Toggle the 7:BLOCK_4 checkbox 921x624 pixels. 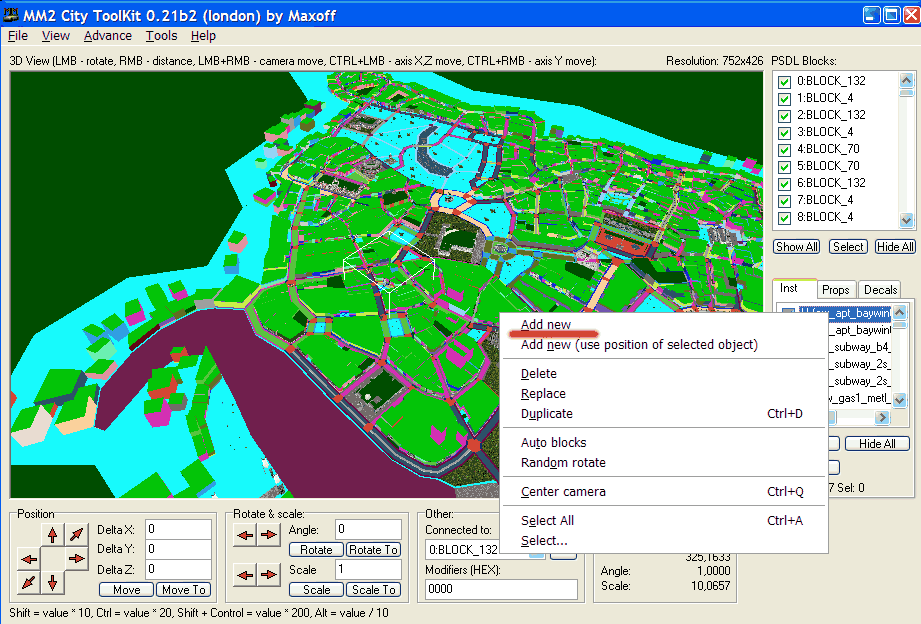(x=785, y=200)
